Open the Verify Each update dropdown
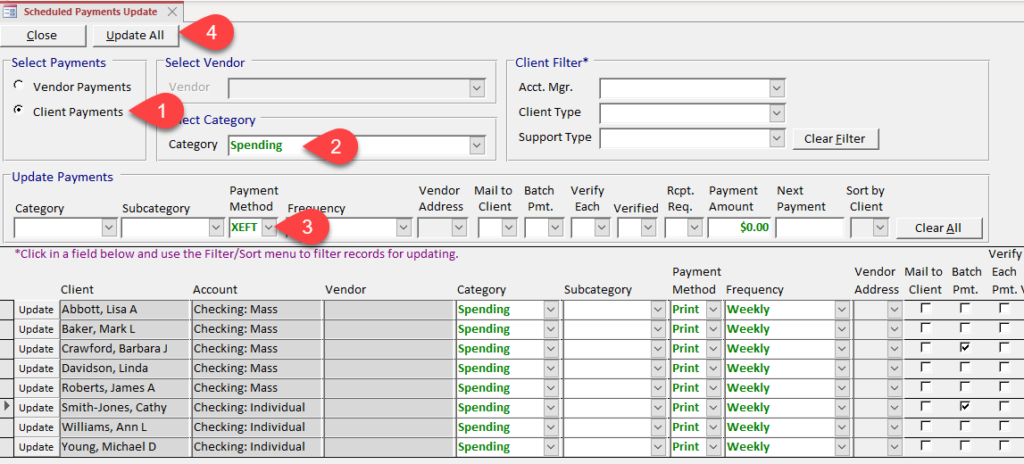 click(602, 227)
